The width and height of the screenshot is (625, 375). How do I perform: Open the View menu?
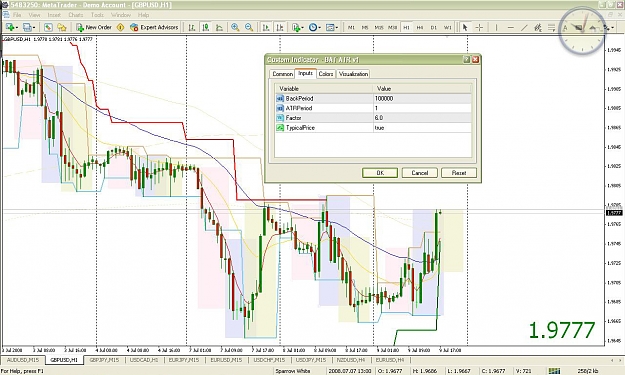[34, 15]
